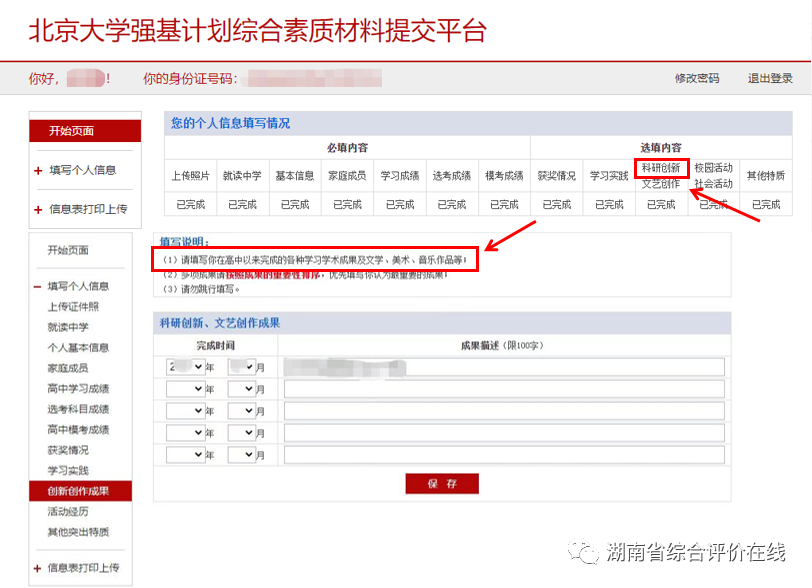812x588 pixels.
Task: Open 个人基本信息 sidebar item
Action: pos(78,348)
